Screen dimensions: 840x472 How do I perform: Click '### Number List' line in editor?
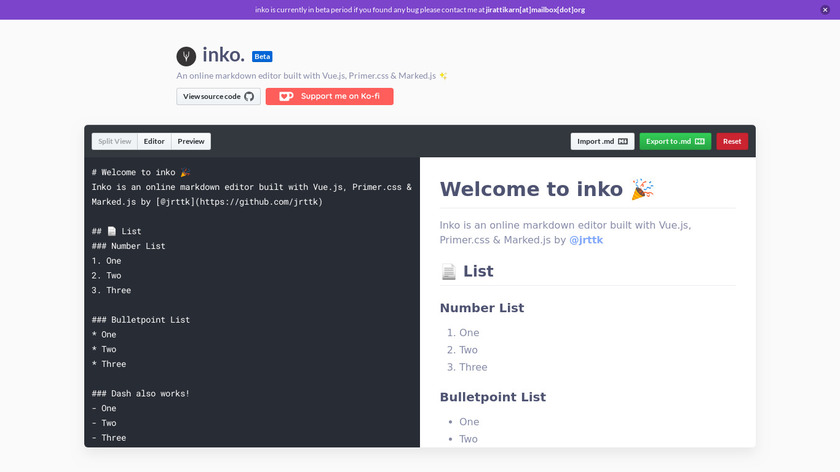coord(129,246)
